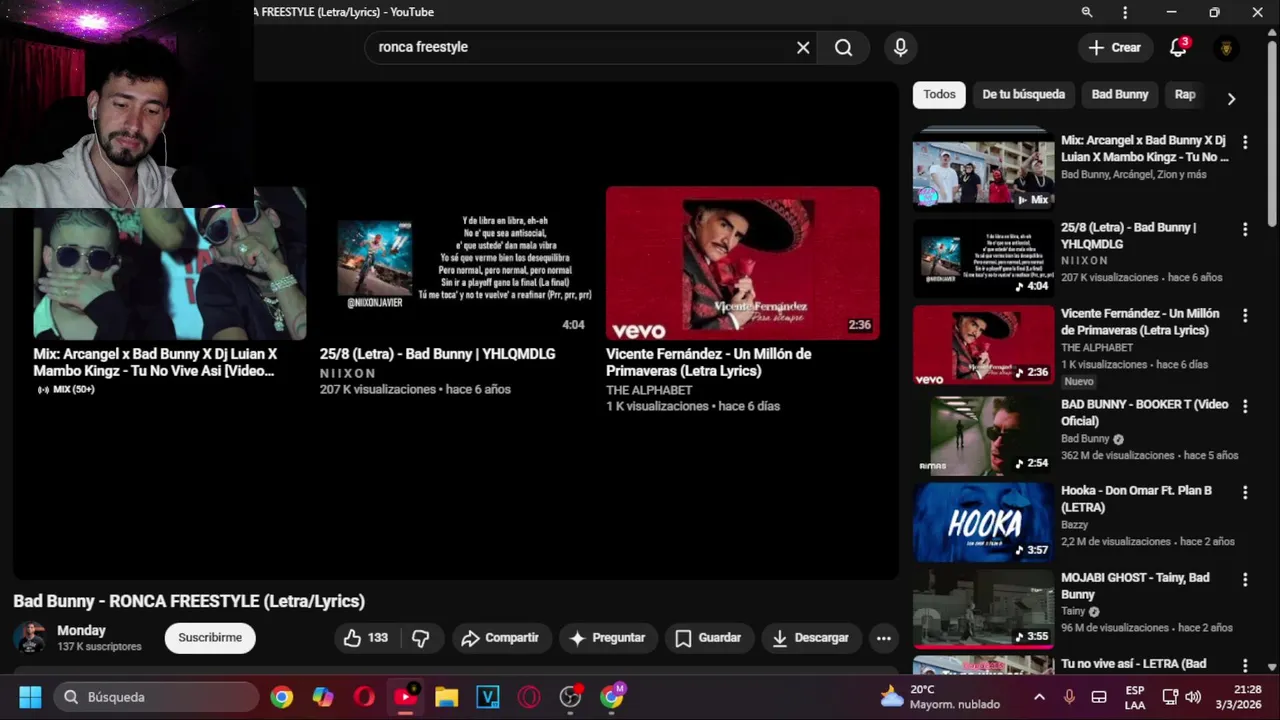Open options menu for Hooka - Don Omar video
Screen dimensions: 1280x720
[1245, 492]
